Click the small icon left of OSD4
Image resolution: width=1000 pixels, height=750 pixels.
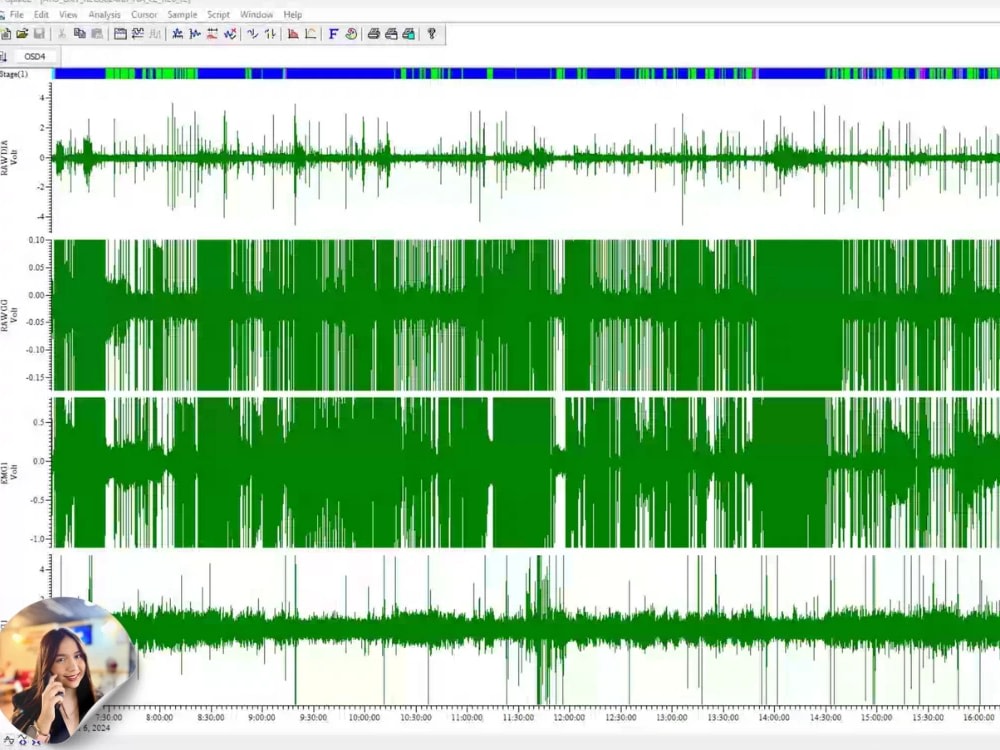(4, 57)
